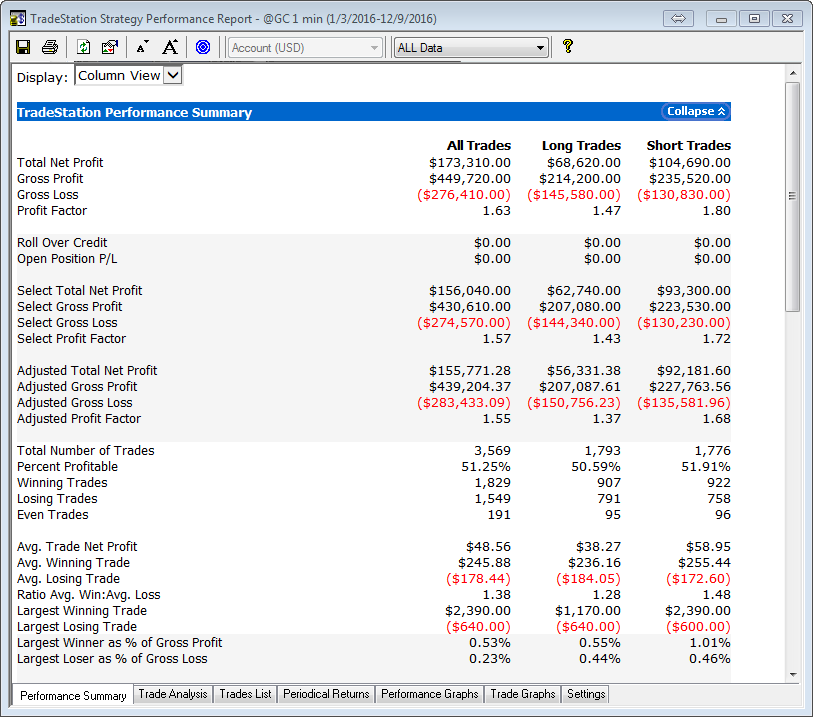Go to the Periodical Returns tab
813x717 pixels.
point(326,694)
